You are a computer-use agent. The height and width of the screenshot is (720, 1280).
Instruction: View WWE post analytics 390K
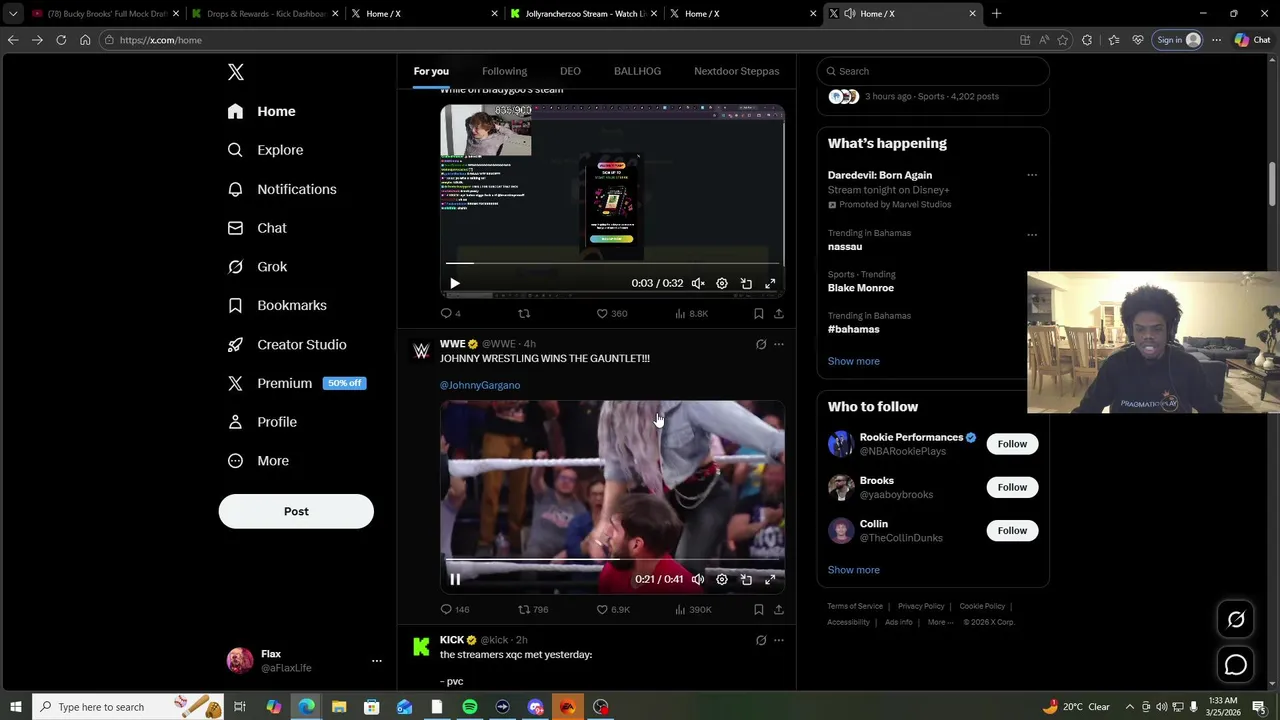pyautogui.click(x=693, y=610)
